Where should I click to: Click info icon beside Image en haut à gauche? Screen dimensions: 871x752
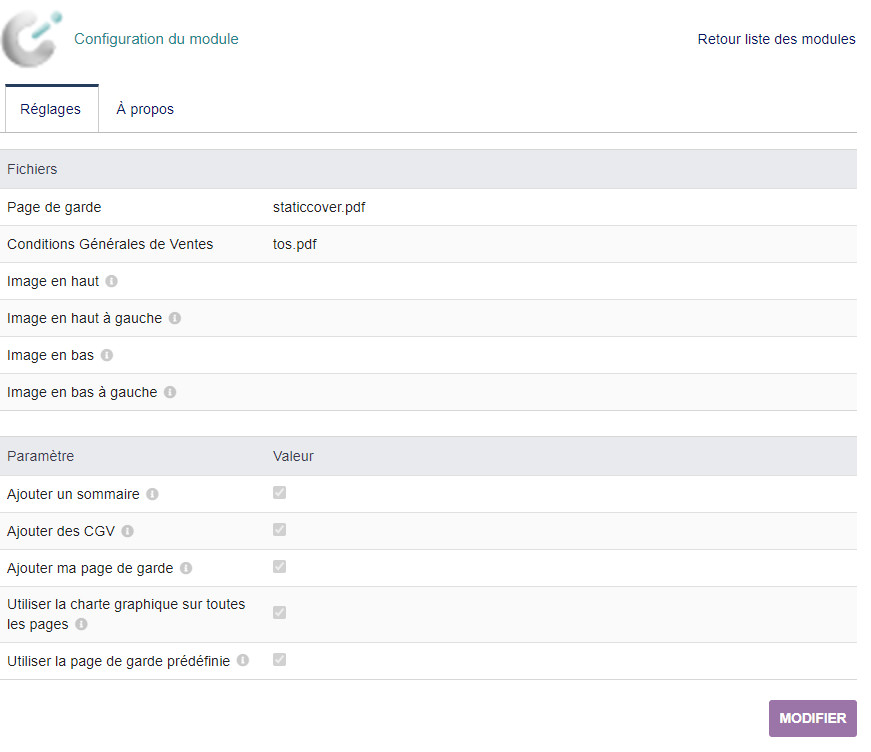[x=175, y=319]
